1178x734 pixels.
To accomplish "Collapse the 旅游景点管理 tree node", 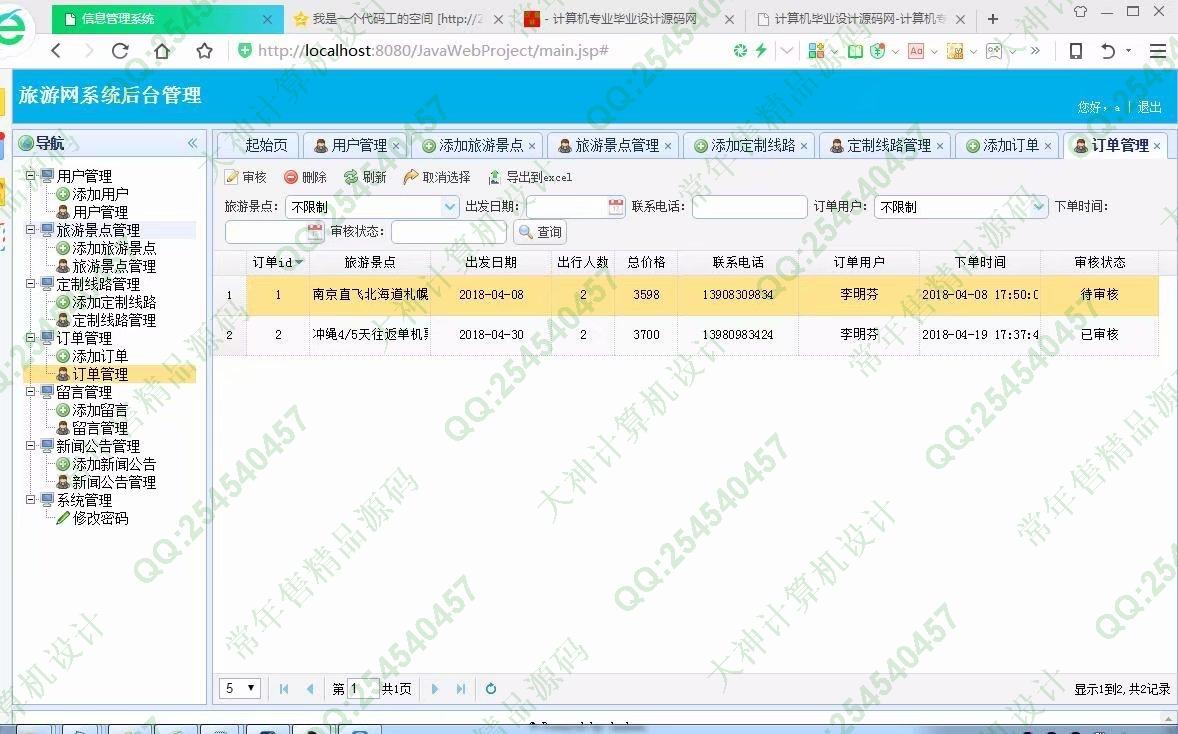I will (x=31, y=230).
